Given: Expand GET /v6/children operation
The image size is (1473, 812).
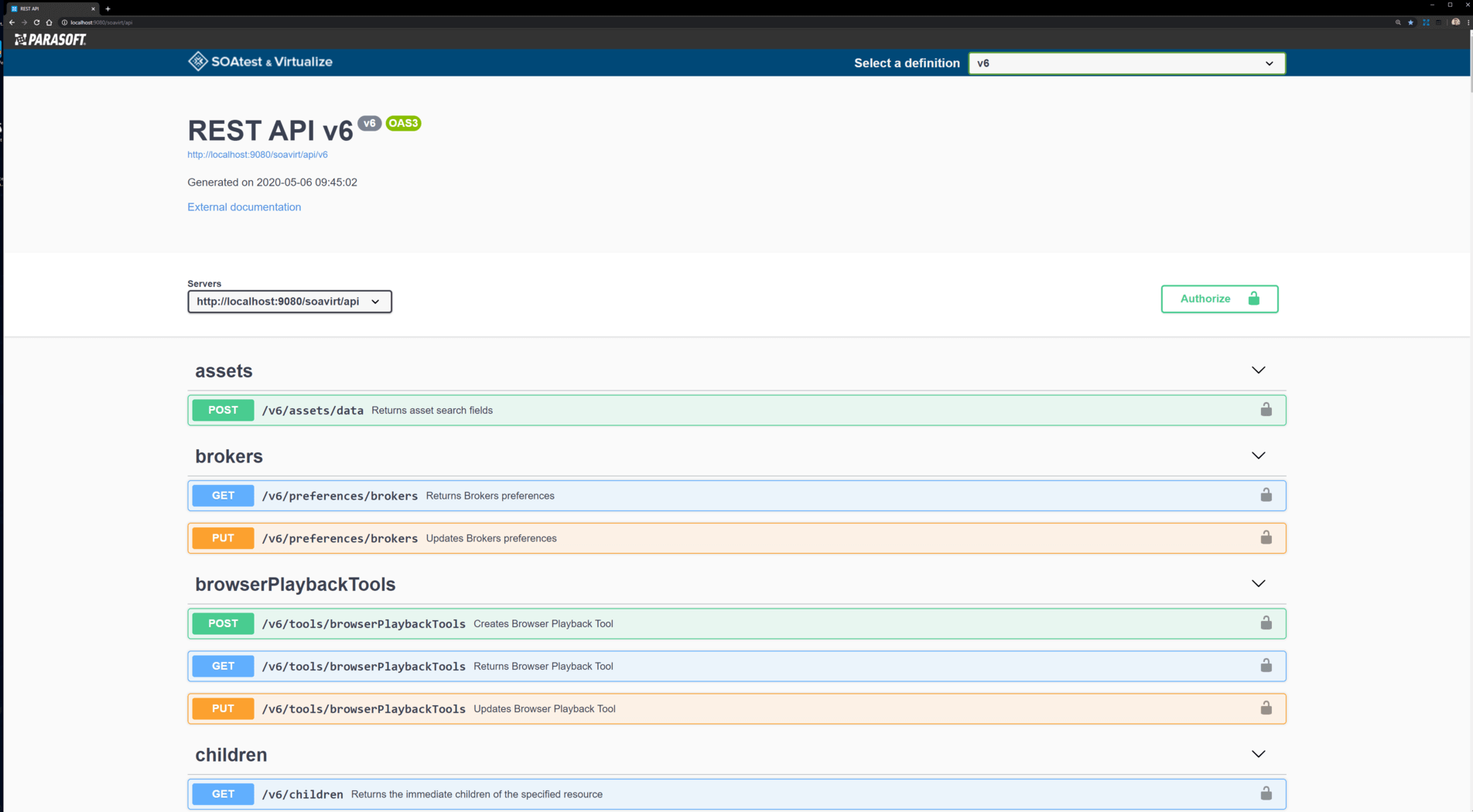Looking at the screenshot, I should [736, 794].
